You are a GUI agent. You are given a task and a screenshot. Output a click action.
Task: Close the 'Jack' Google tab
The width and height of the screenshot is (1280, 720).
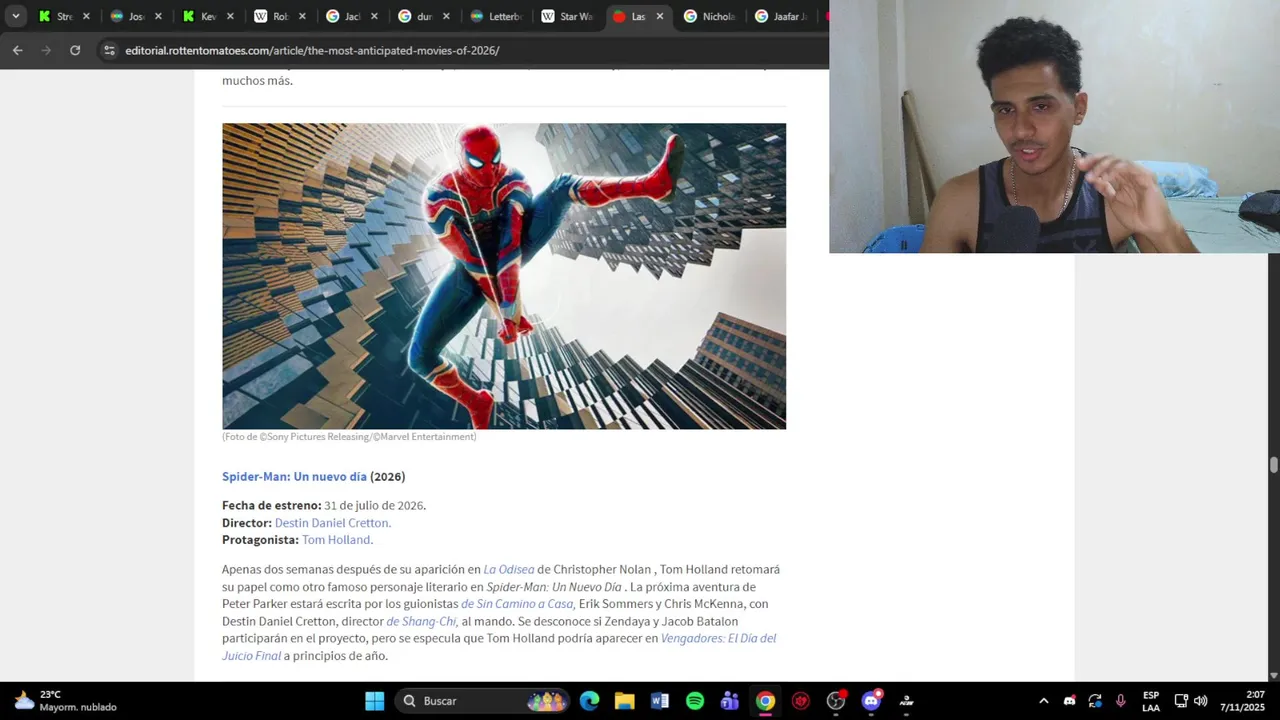pos(374,16)
